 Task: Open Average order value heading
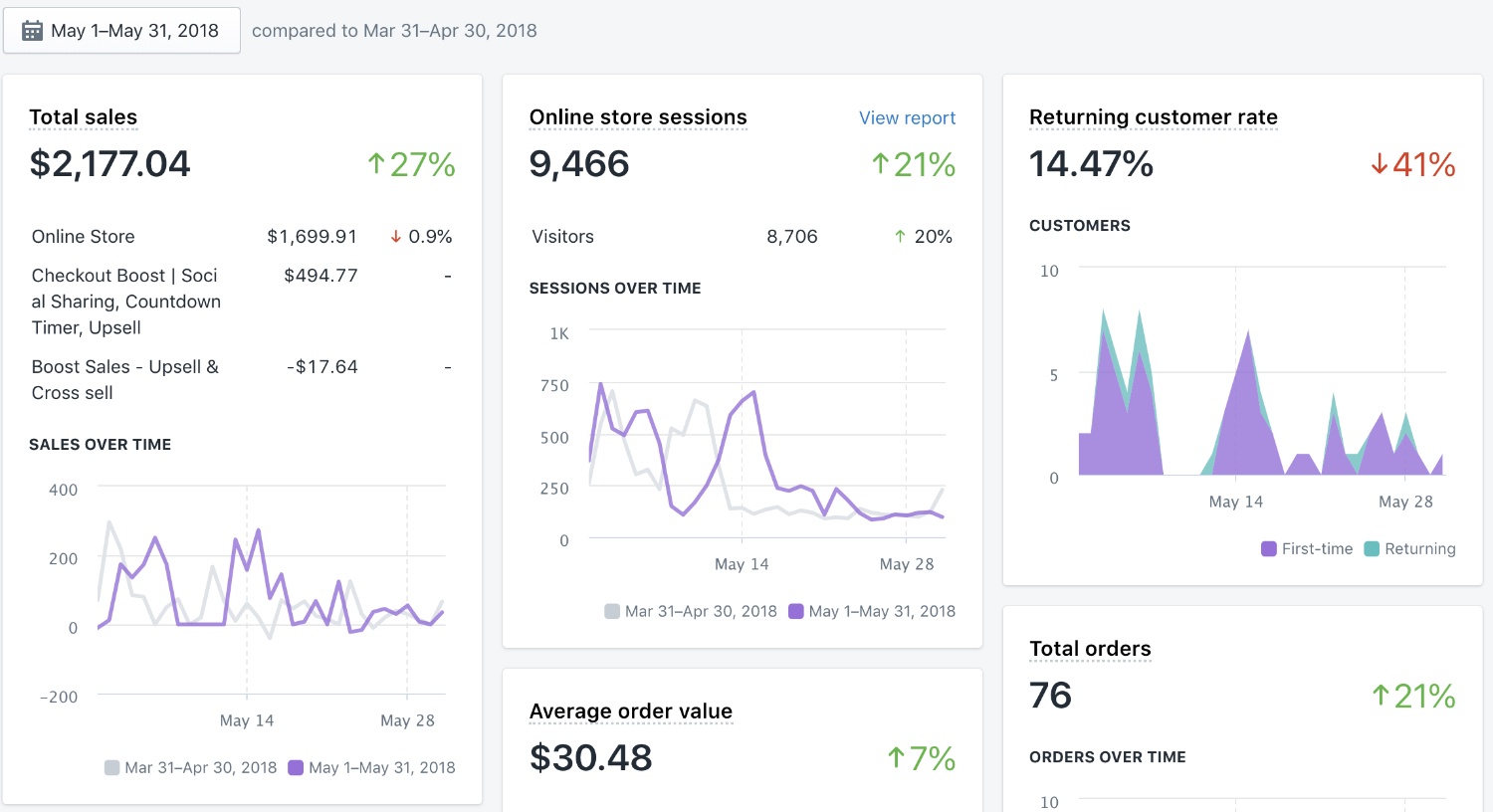pos(631,711)
